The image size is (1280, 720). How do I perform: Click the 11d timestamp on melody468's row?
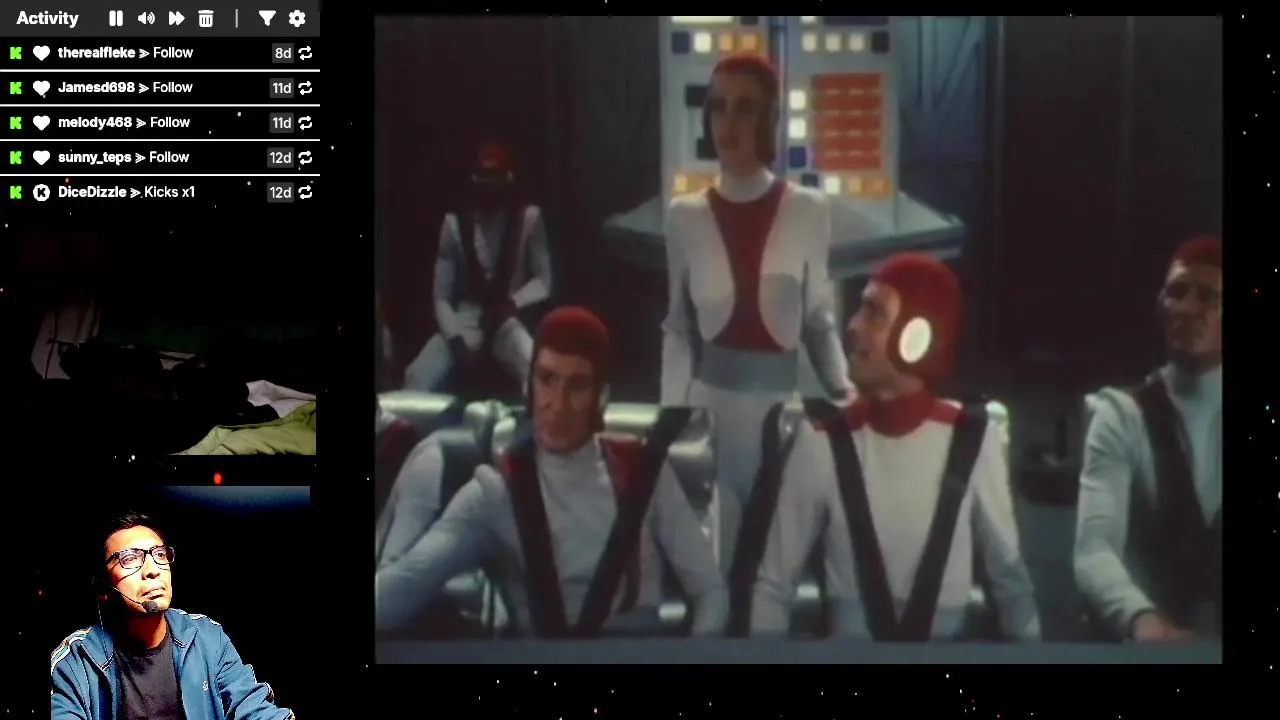(x=281, y=123)
